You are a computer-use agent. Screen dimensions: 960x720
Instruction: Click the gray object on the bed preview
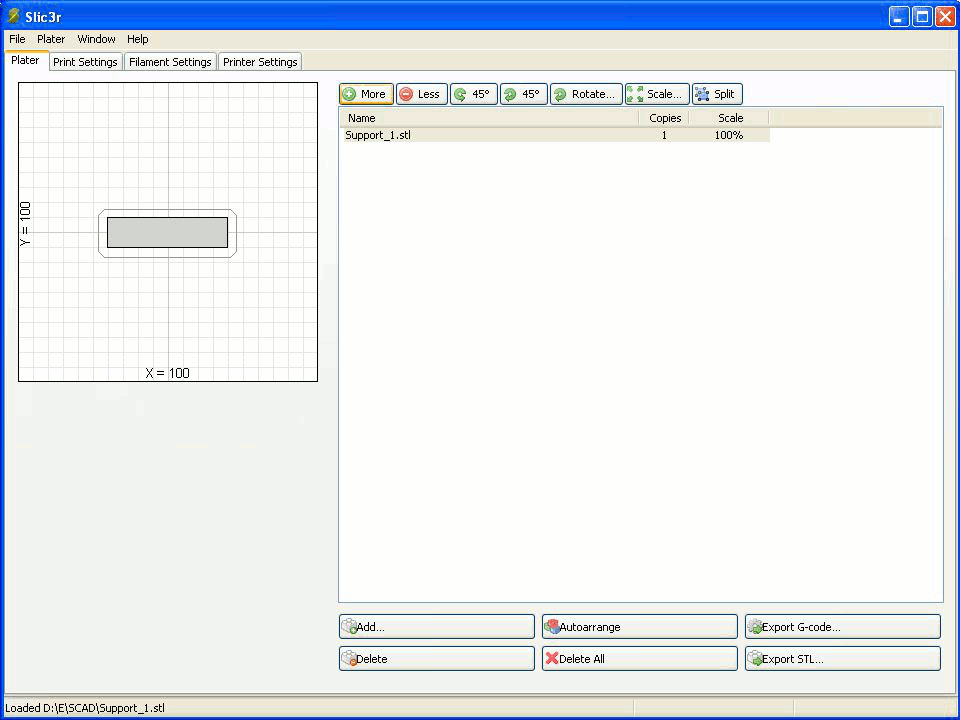[x=167, y=232]
